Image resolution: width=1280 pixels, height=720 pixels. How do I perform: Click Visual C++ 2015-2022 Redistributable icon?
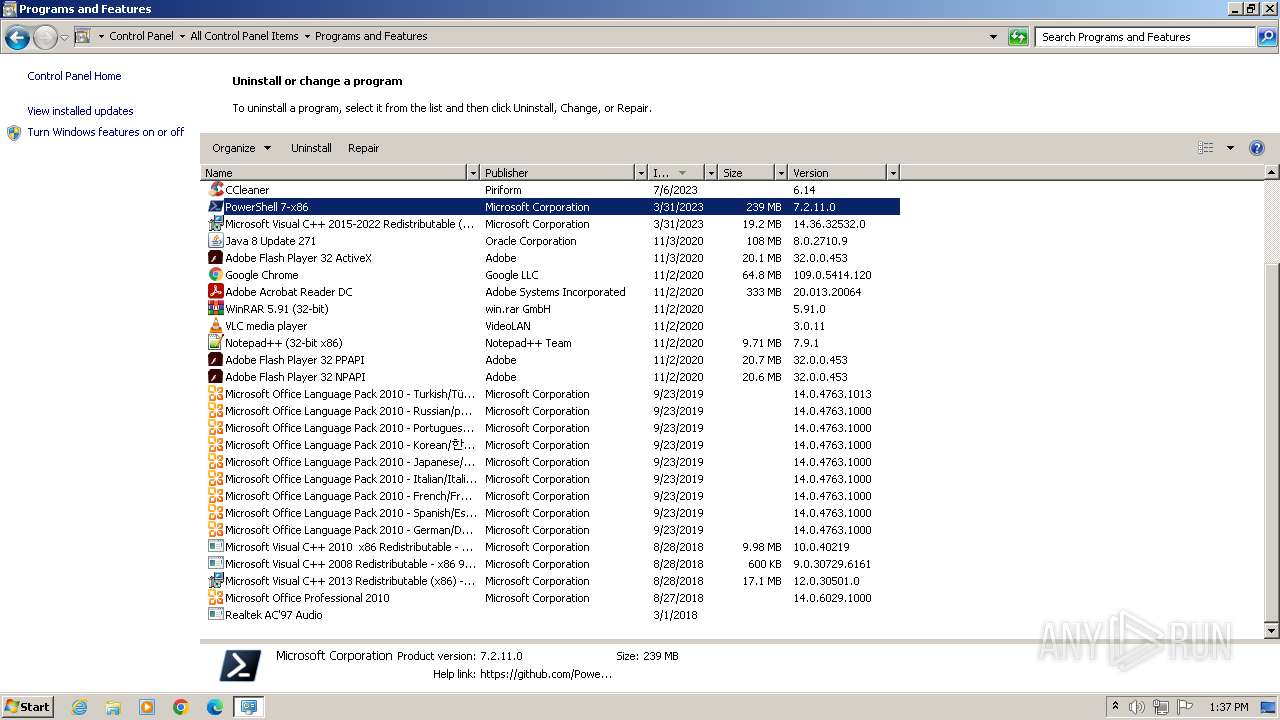pos(216,224)
